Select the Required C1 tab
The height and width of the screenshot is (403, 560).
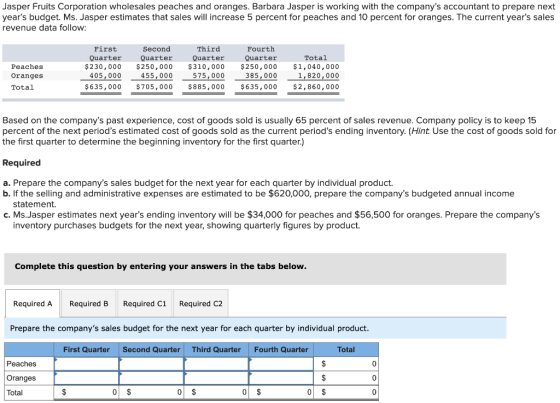coord(145,303)
